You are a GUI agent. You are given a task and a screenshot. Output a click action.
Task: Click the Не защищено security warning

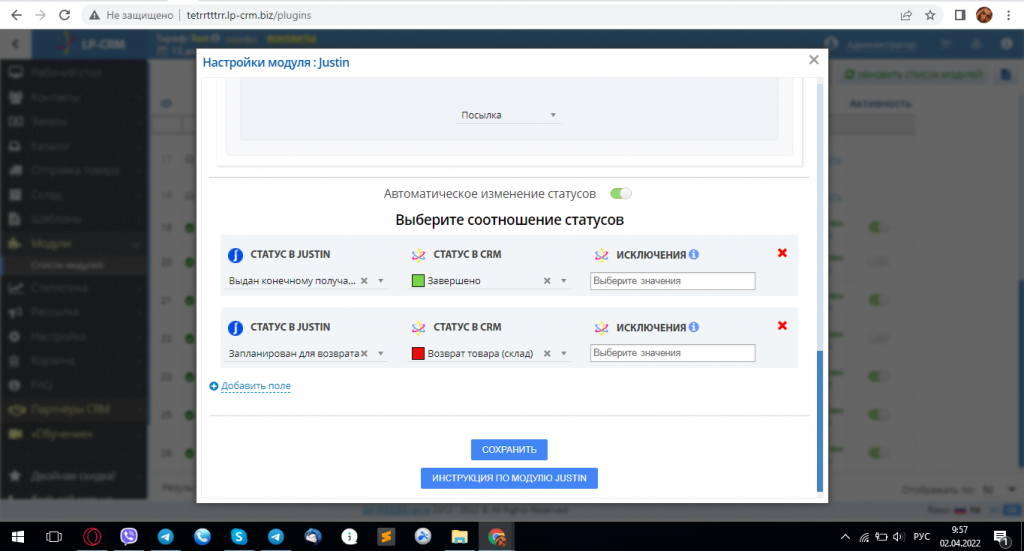point(131,15)
